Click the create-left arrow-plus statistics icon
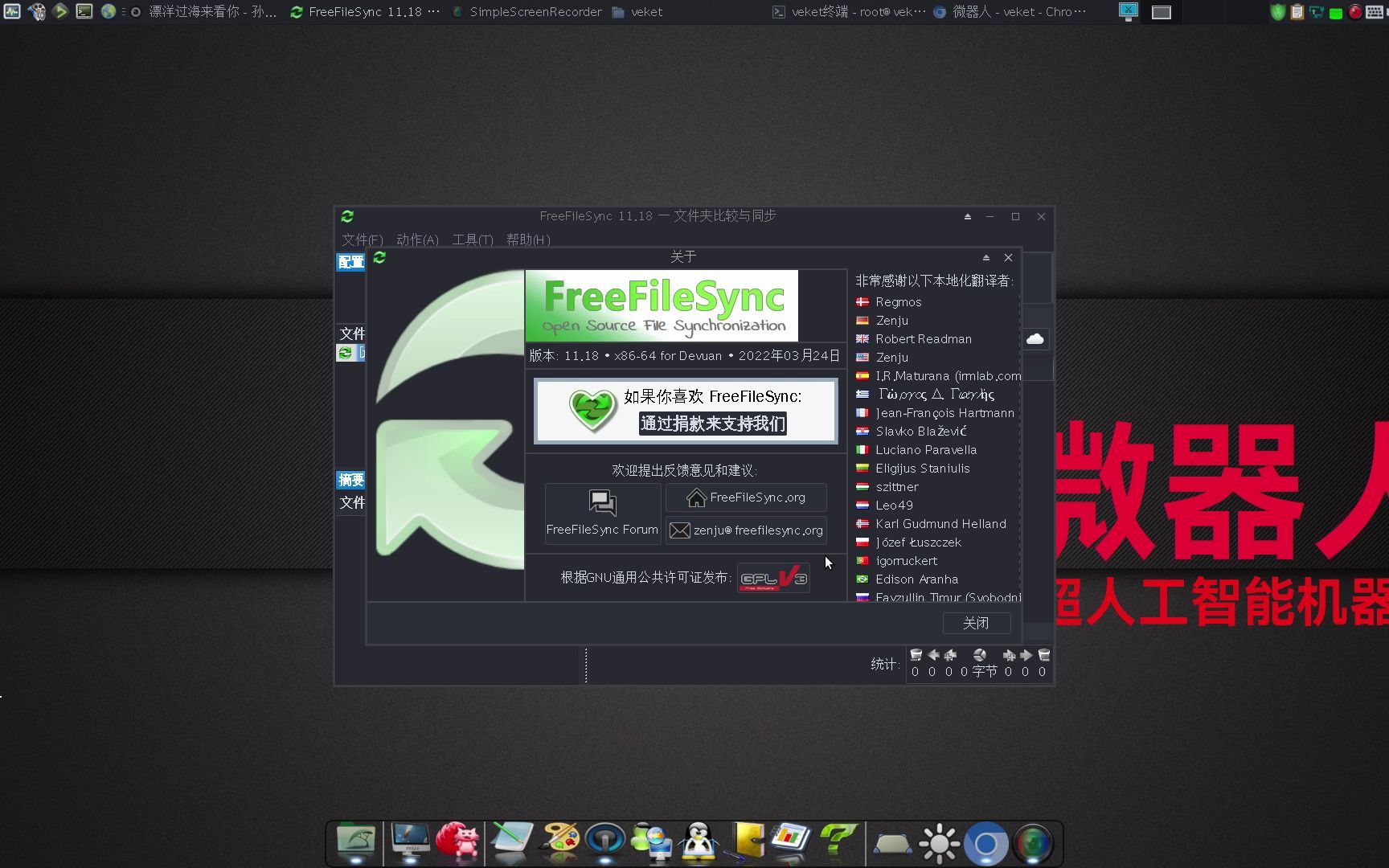Screen dimensions: 1389x868 (x=949, y=655)
